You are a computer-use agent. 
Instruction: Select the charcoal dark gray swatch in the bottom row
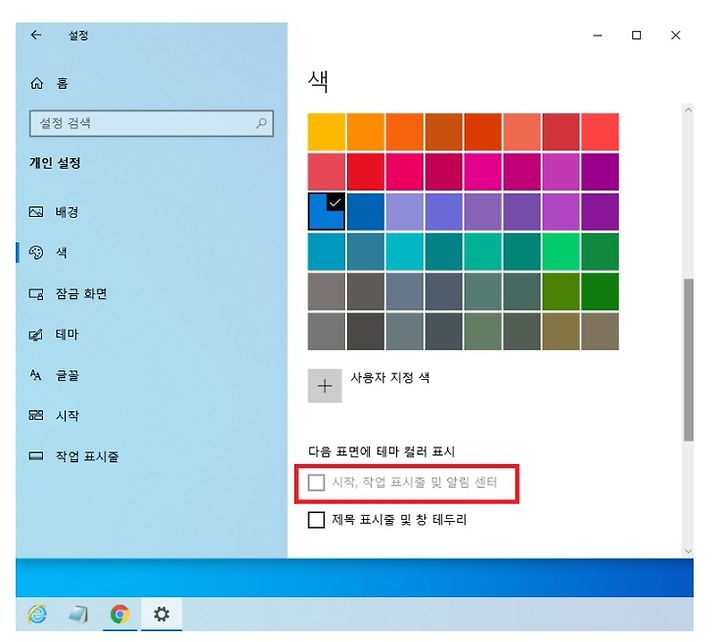click(366, 332)
